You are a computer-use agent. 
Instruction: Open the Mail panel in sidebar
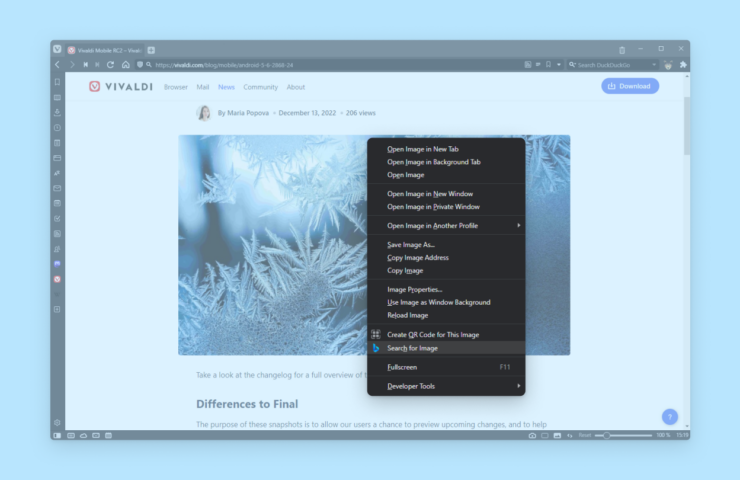tap(57, 188)
